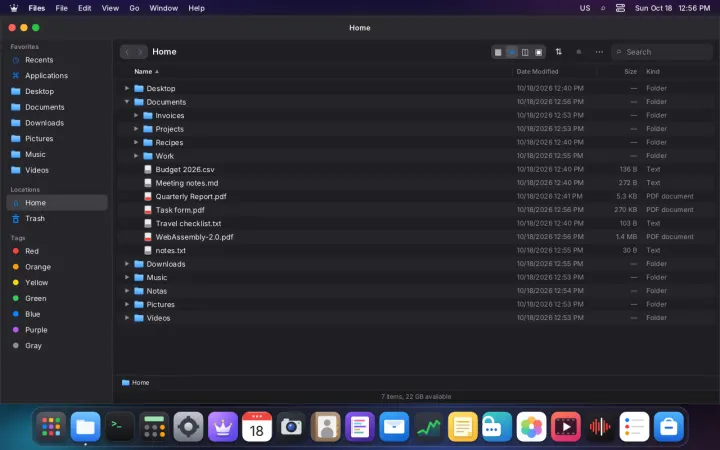Open the Go menu
This screenshot has width=720, height=450.
coord(134,8)
